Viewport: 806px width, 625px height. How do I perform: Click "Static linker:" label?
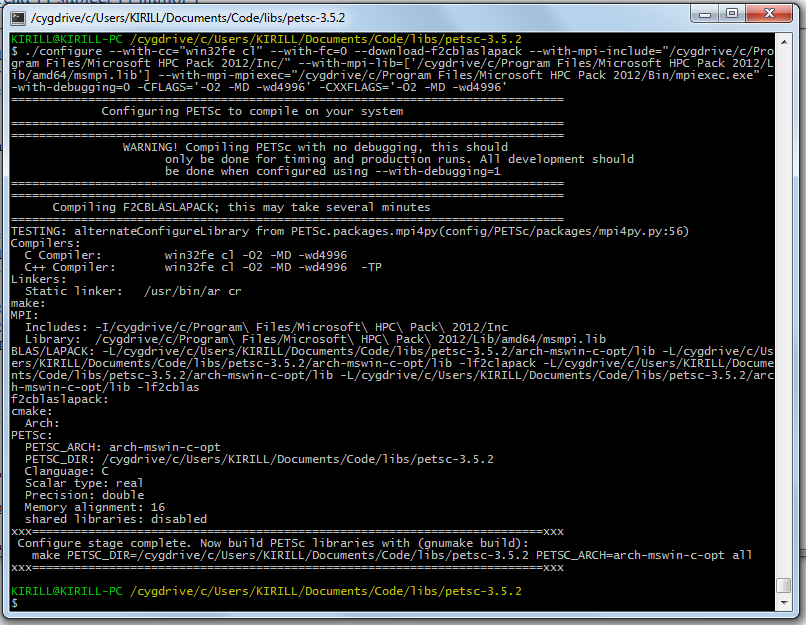coord(74,291)
